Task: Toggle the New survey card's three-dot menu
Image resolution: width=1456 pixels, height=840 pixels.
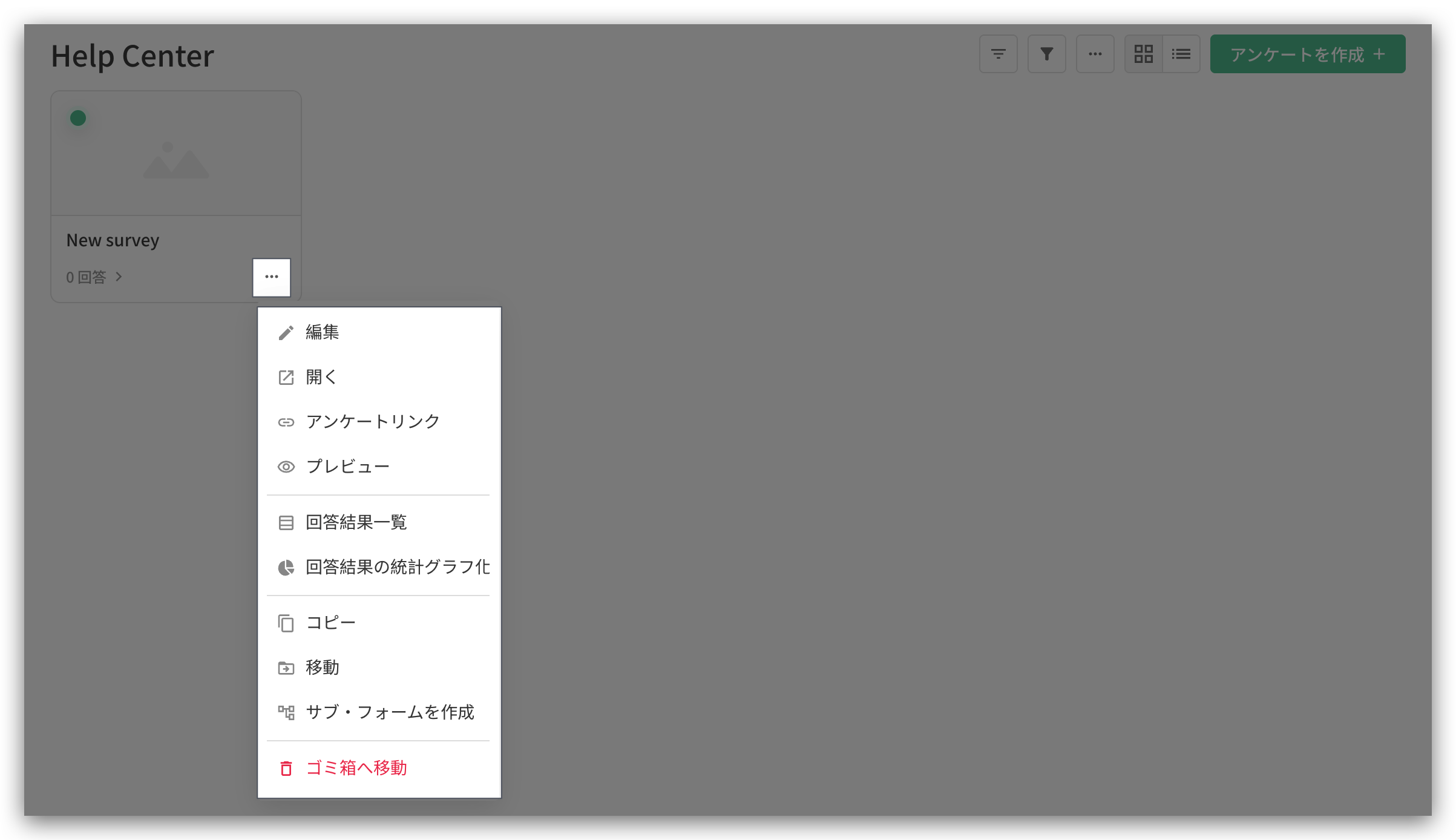Action: [x=272, y=277]
